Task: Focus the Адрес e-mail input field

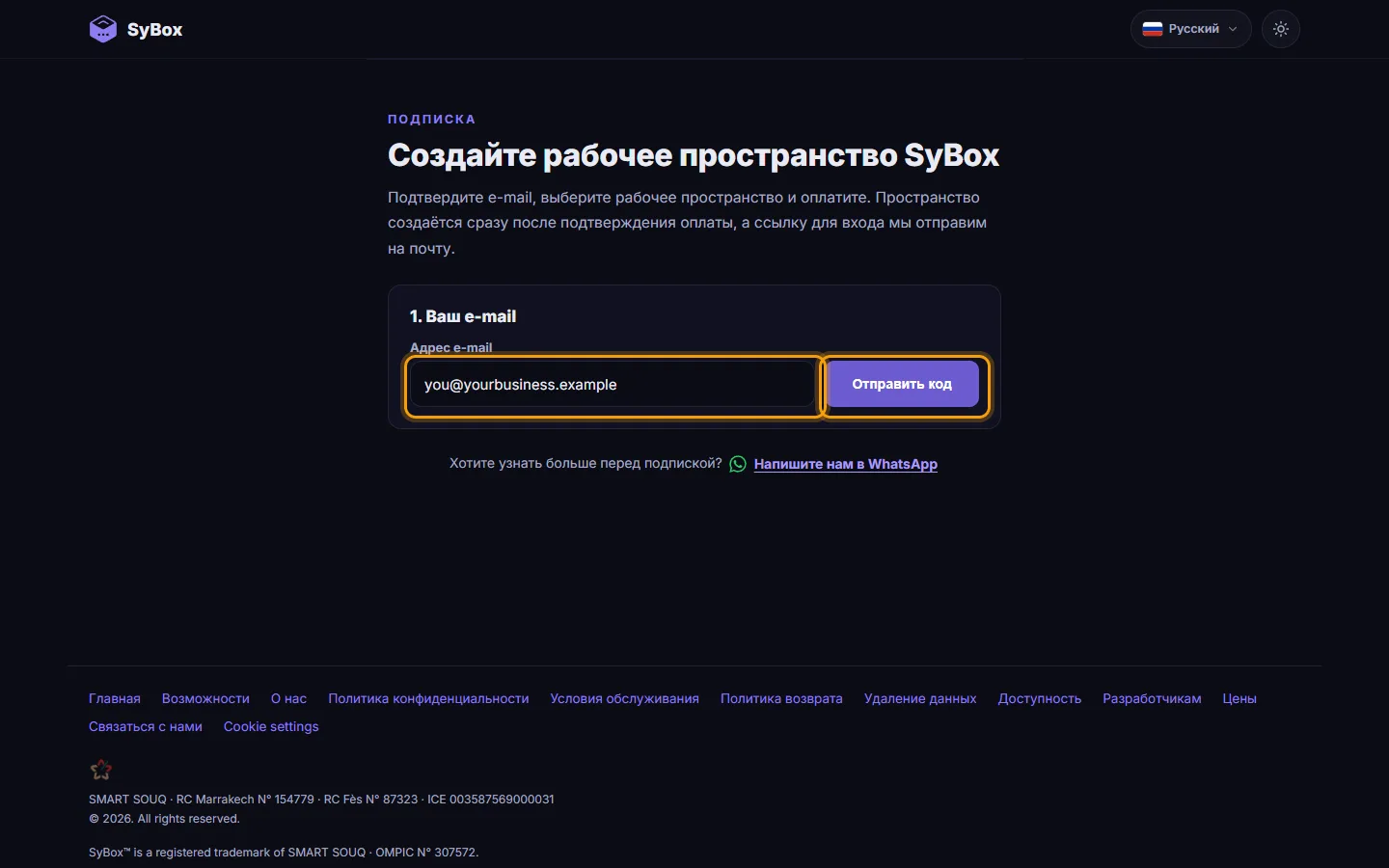Action: point(613,385)
